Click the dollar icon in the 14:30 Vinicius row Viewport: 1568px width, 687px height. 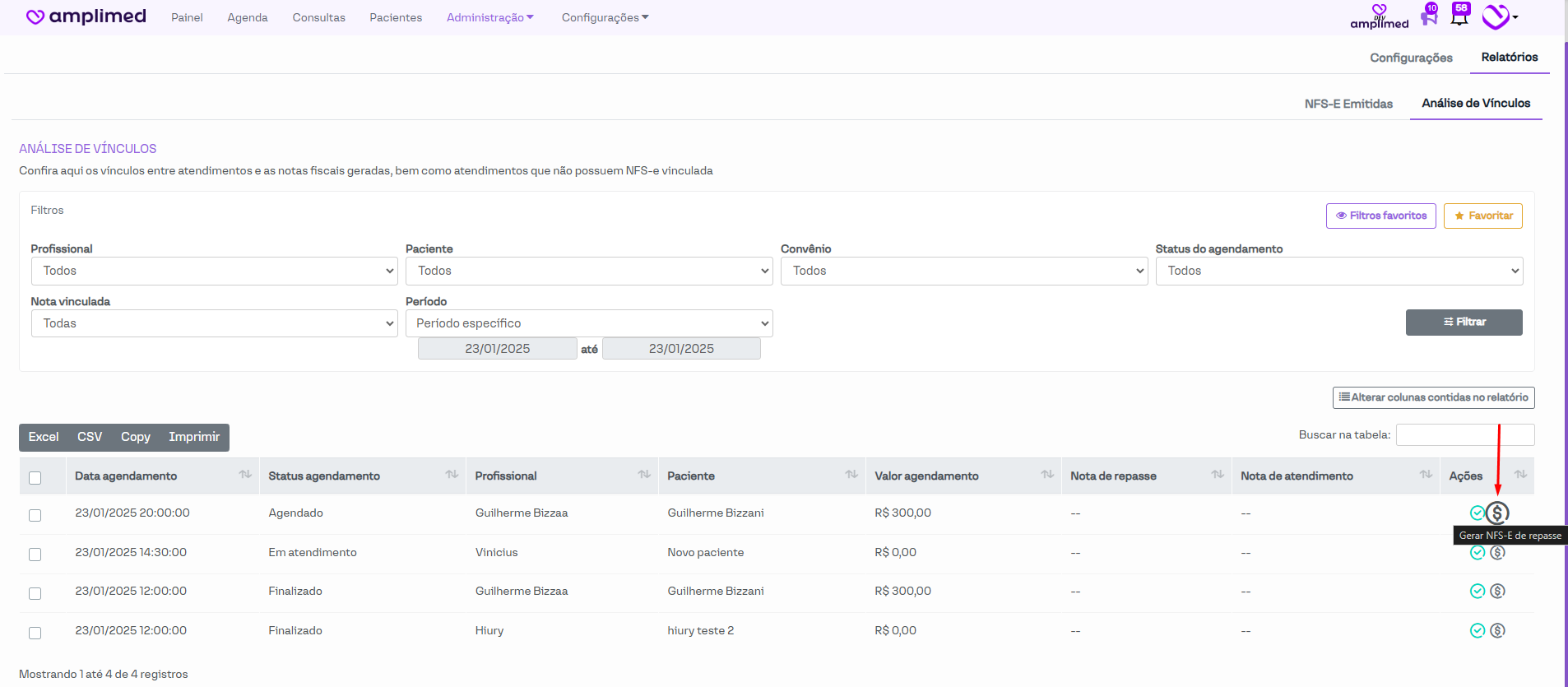click(x=1497, y=553)
